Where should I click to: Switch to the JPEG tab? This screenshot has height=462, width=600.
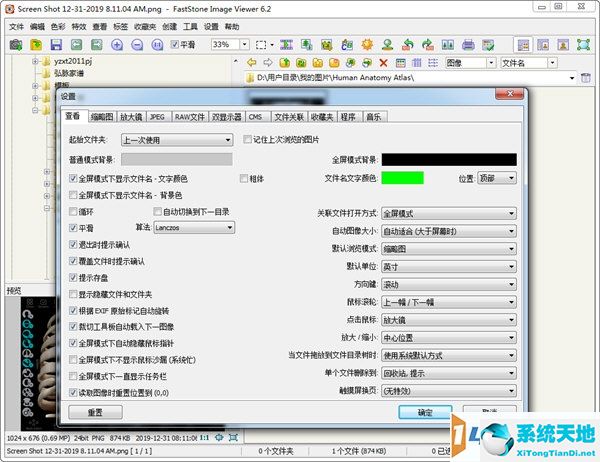pos(157,117)
